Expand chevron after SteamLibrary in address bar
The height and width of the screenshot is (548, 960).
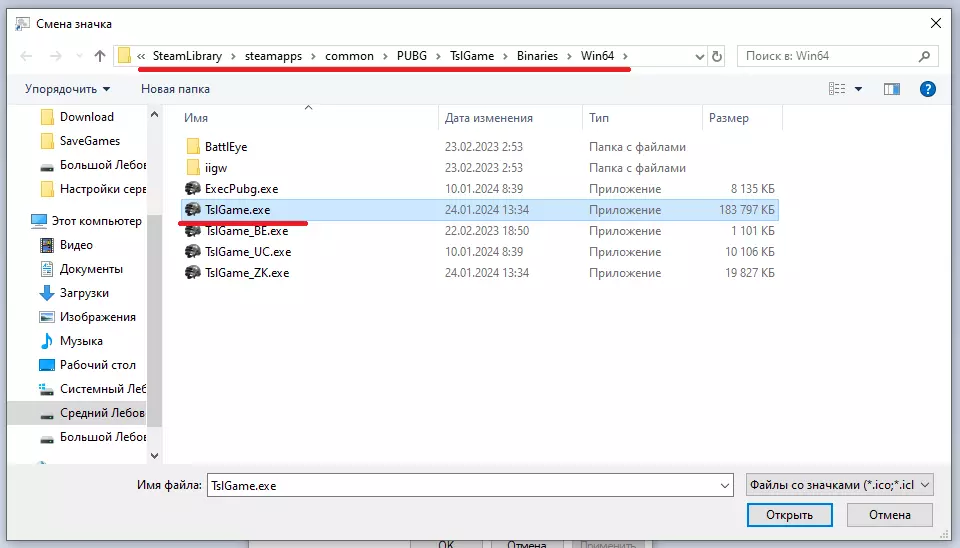[x=233, y=56]
